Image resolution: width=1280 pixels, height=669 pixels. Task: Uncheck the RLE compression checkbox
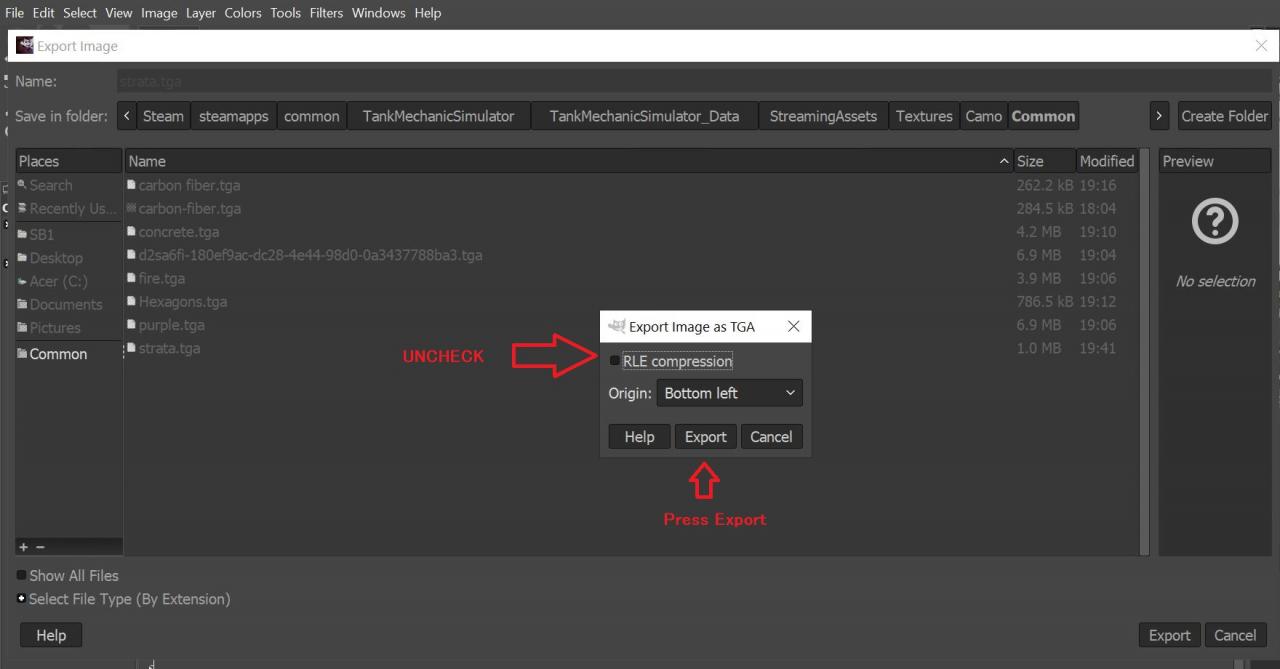click(x=614, y=361)
